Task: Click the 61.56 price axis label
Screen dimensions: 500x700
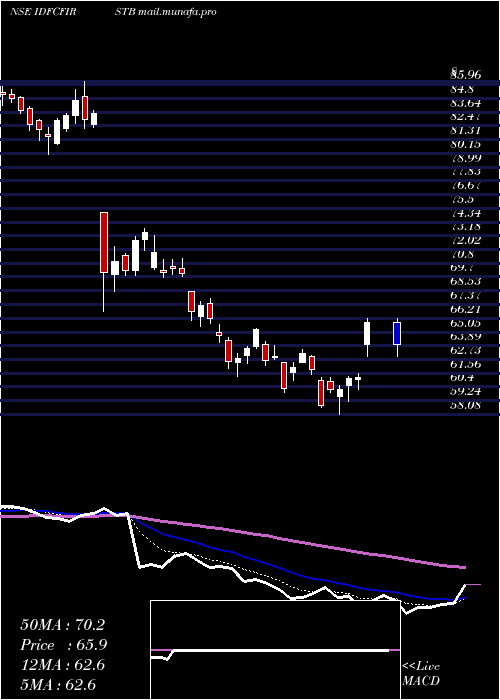Action: (465, 365)
